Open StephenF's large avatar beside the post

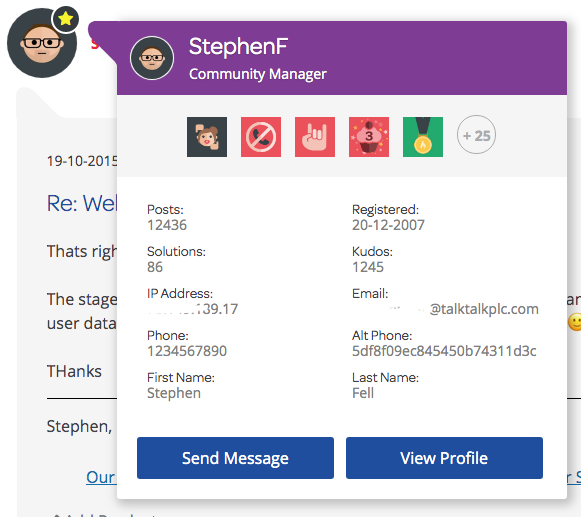pyautogui.click(x=42, y=43)
